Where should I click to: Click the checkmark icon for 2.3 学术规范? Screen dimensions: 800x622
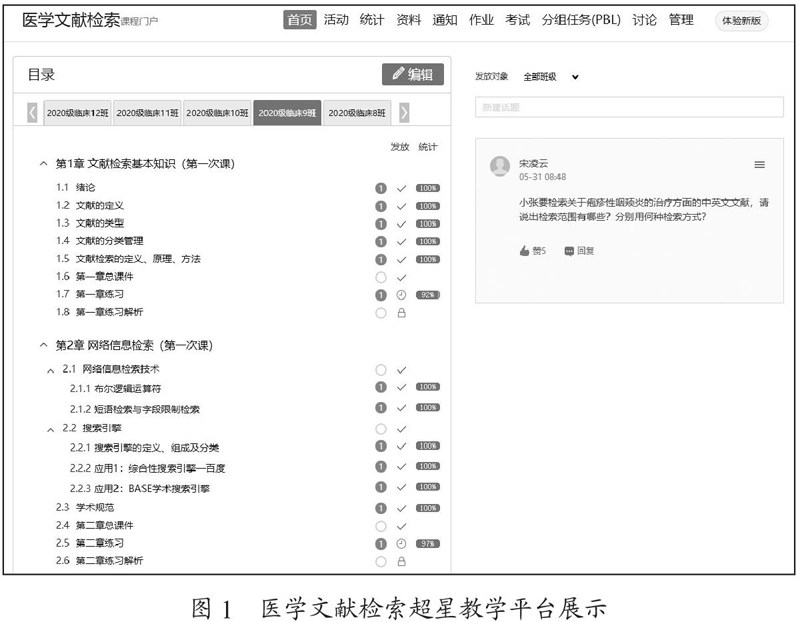(402, 508)
